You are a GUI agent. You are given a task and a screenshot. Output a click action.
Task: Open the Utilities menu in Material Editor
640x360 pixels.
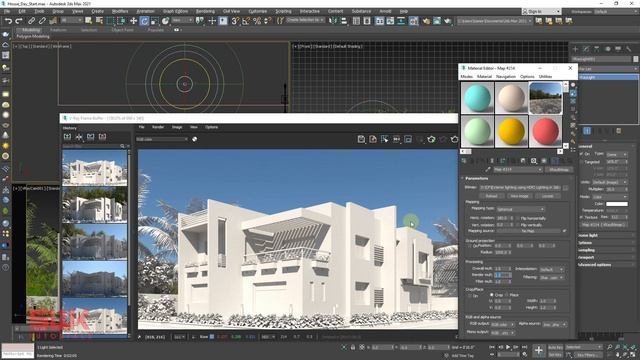(x=545, y=76)
